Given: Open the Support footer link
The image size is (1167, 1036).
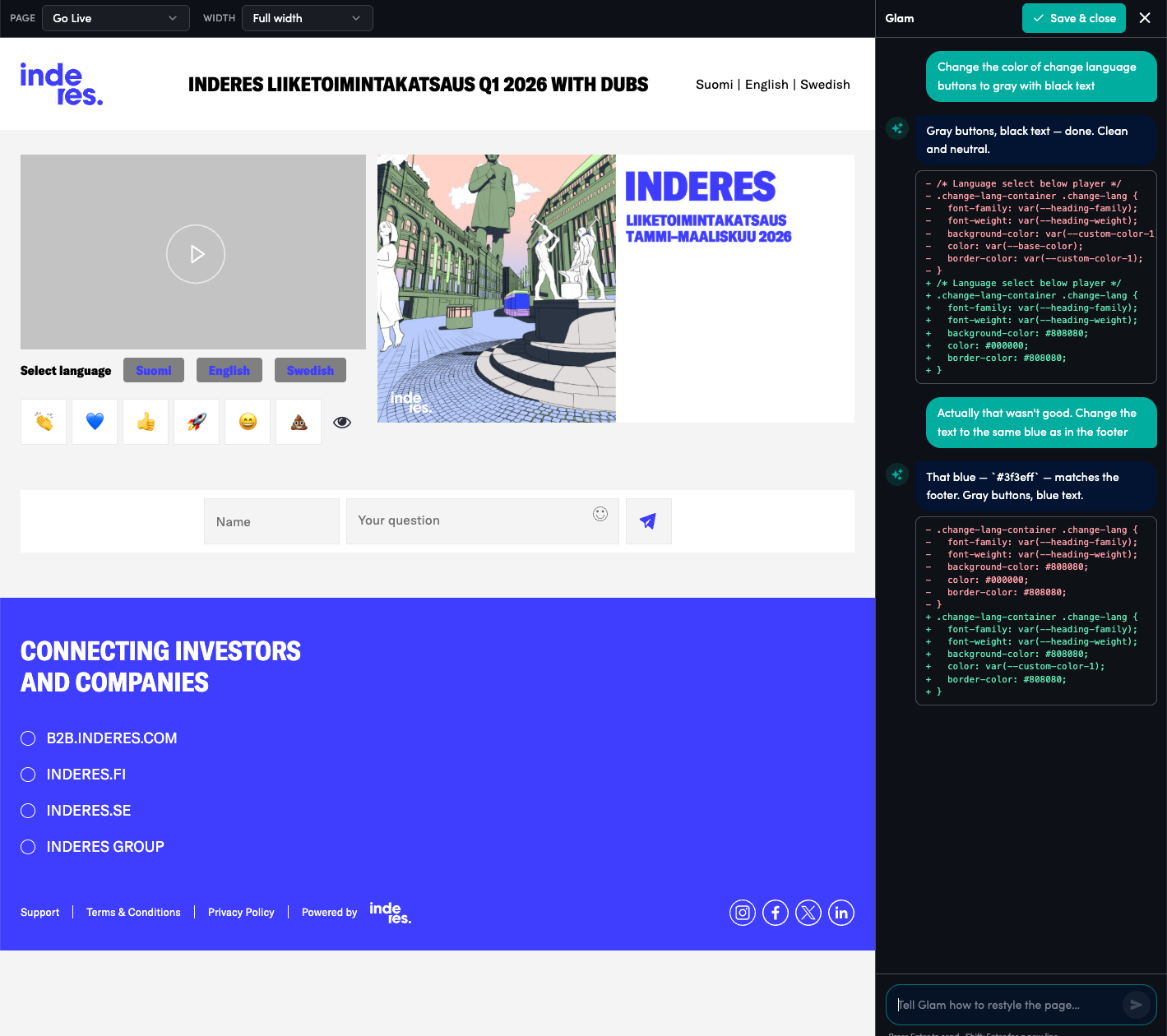Looking at the screenshot, I should click(x=39, y=913).
